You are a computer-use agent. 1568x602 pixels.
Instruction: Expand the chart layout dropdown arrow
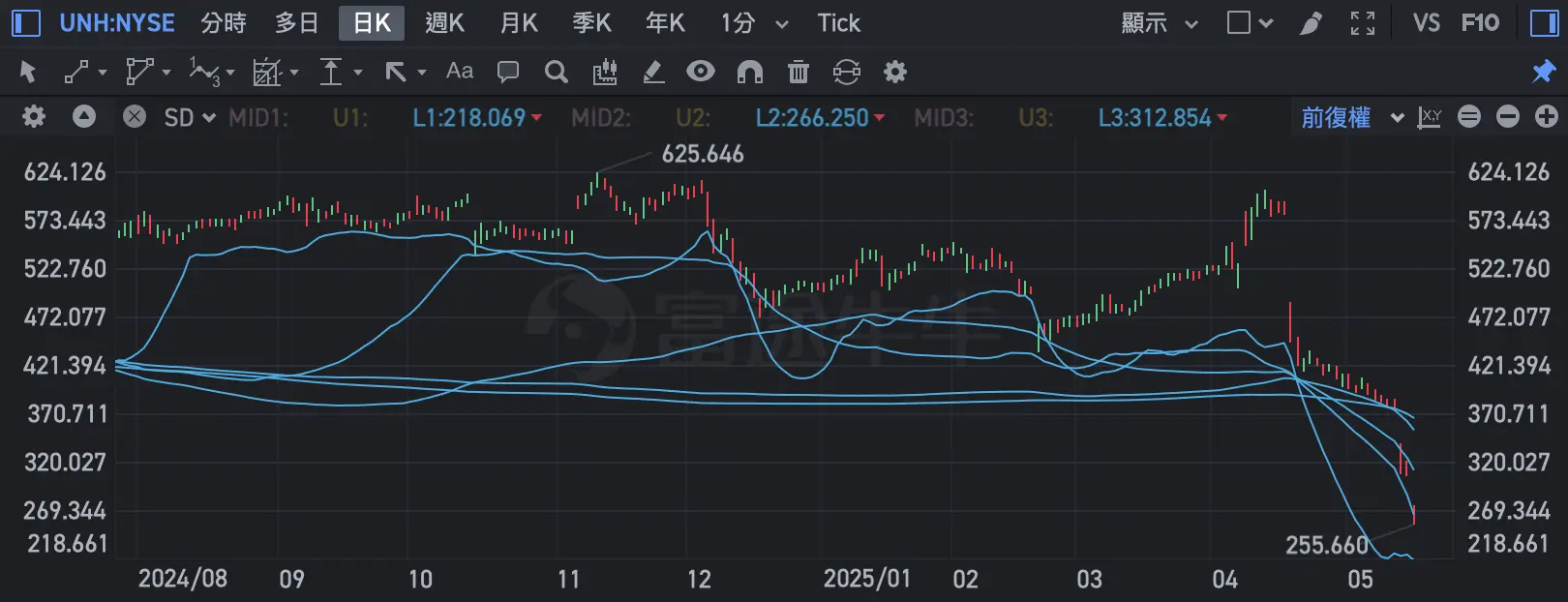coord(1266,24)
